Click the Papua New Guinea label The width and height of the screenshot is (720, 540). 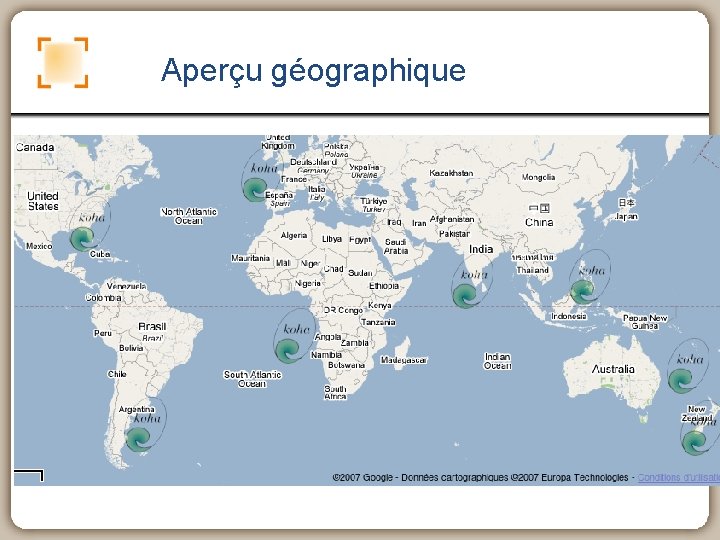645,322
